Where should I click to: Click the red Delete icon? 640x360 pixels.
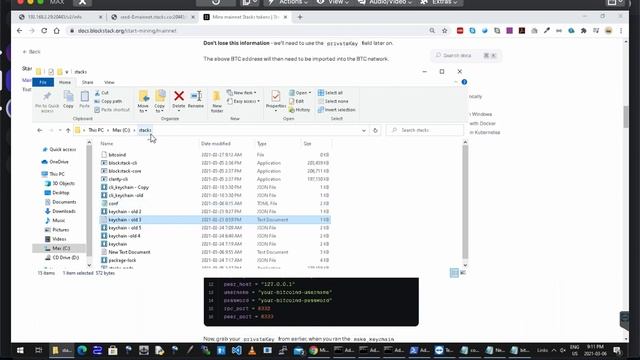[x=179, y=96]
